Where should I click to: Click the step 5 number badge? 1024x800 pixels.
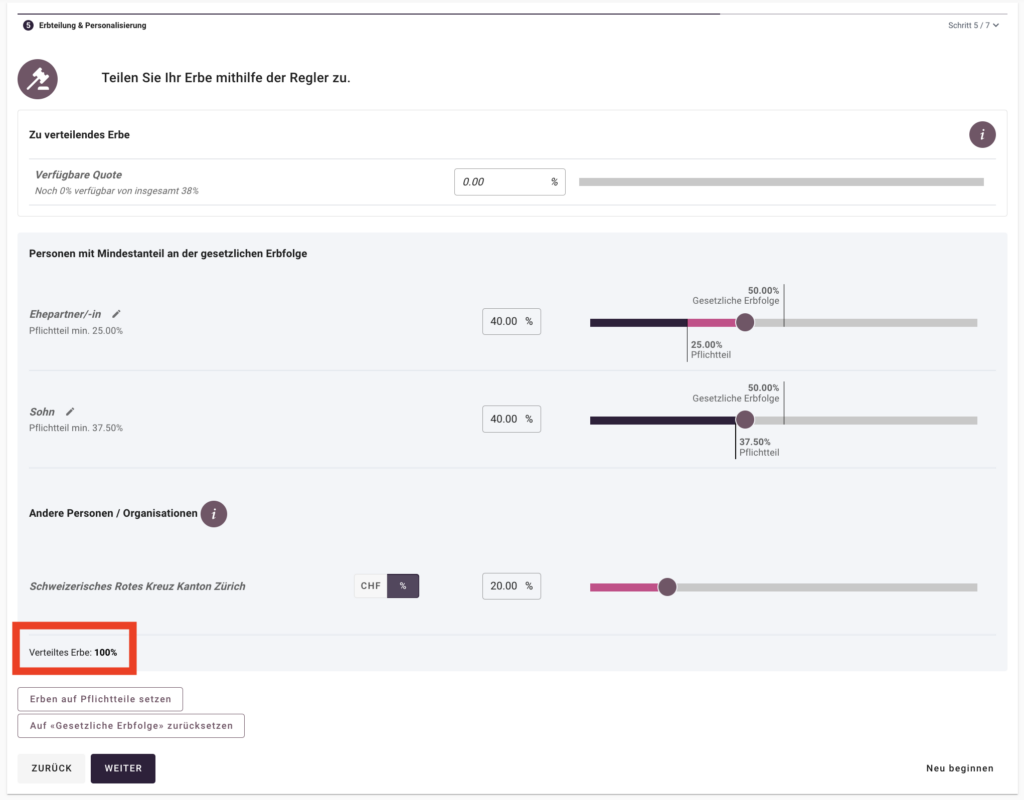(28, 25)
